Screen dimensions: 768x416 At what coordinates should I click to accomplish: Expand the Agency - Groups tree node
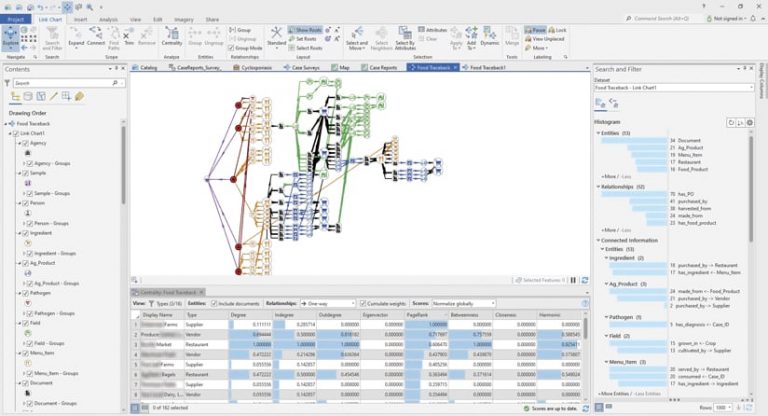pyautogui.click(x=24, y=163)
